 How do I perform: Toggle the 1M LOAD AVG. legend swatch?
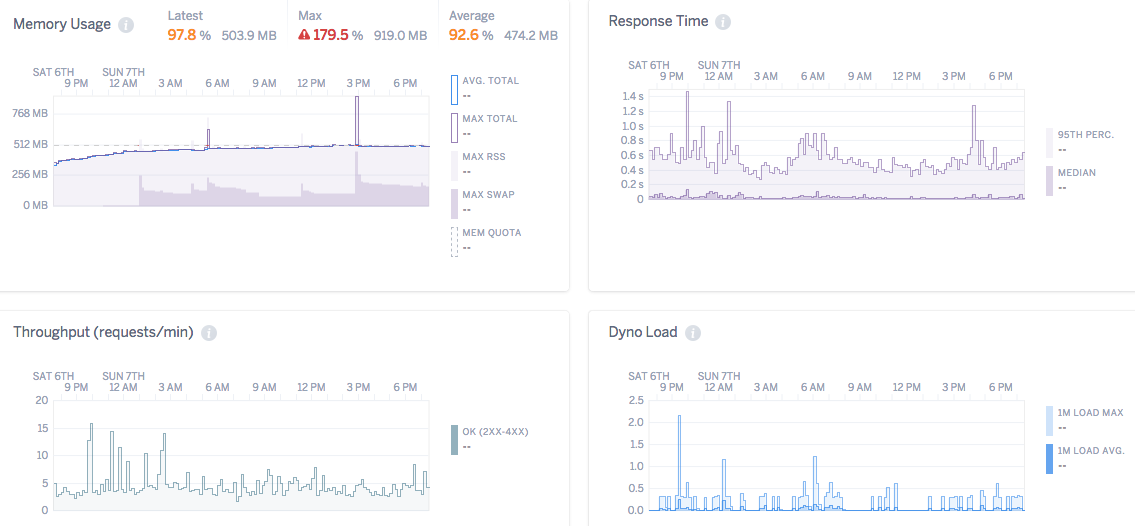[x=1050, y=459]
